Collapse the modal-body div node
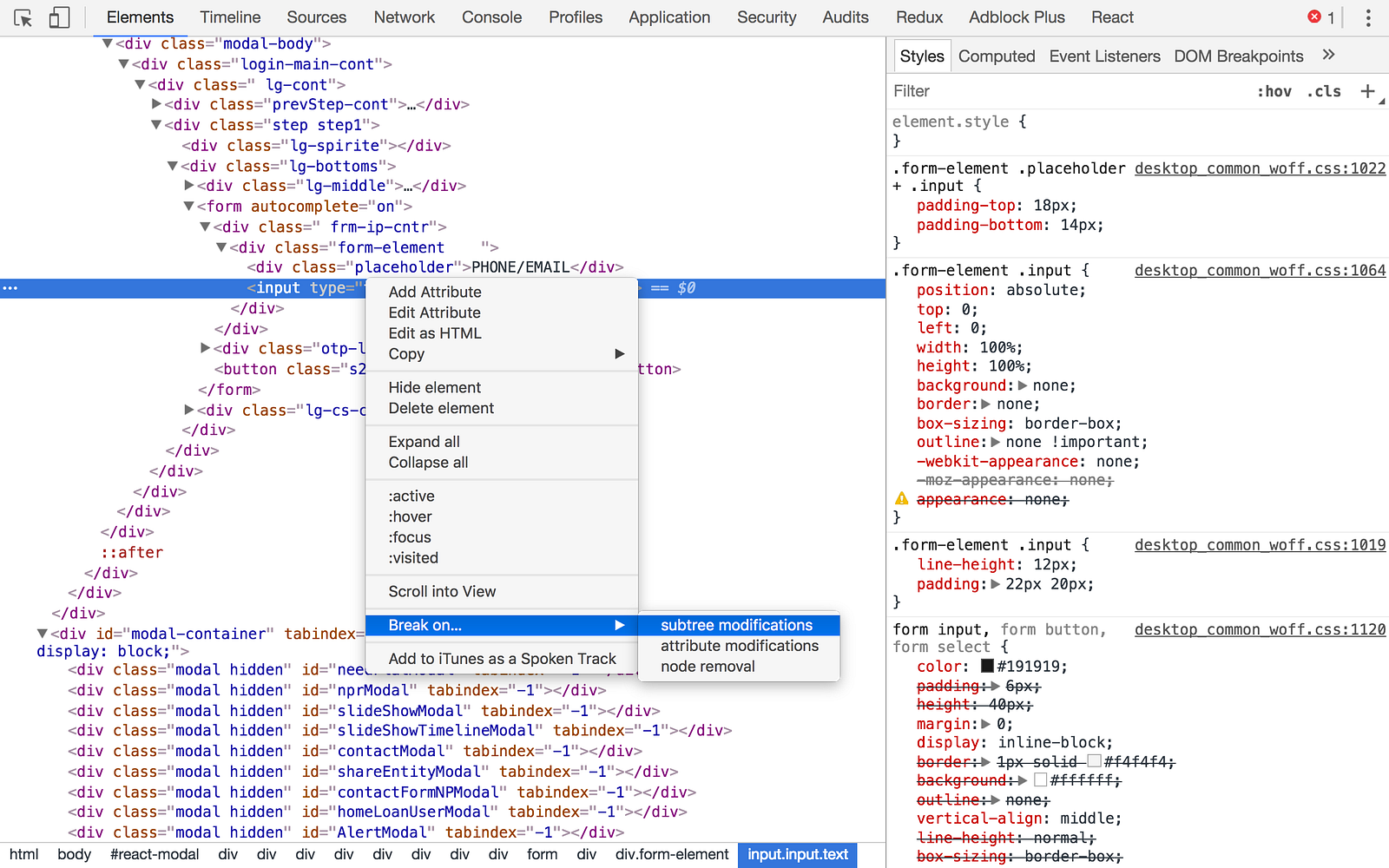This screenshot has width=1389, height=868. (x=108, y=43)
